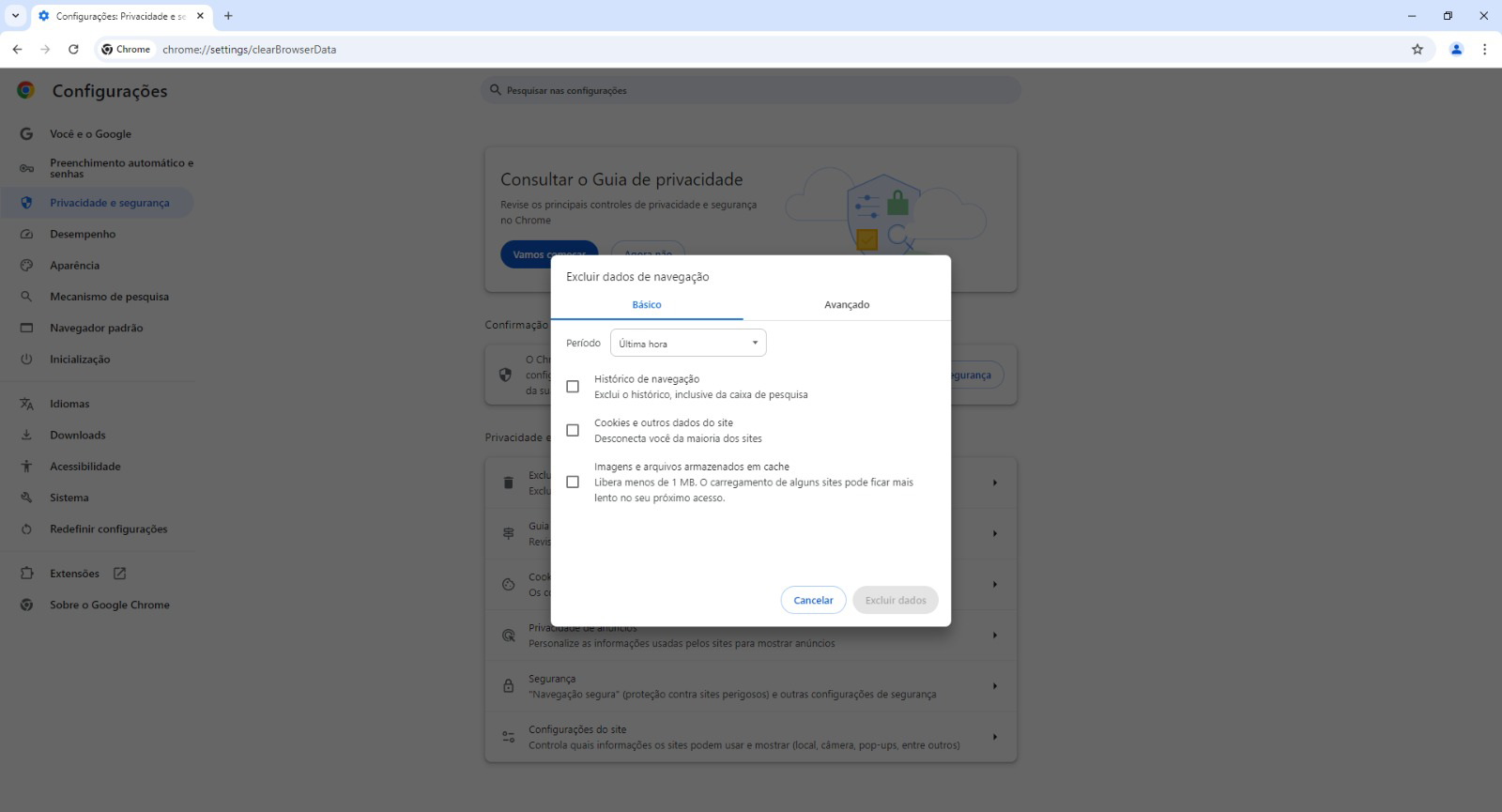The width and height of the screenshot is (1502, 812).
Task: Open Aparência settings section
Action: [x=74, y=266]
